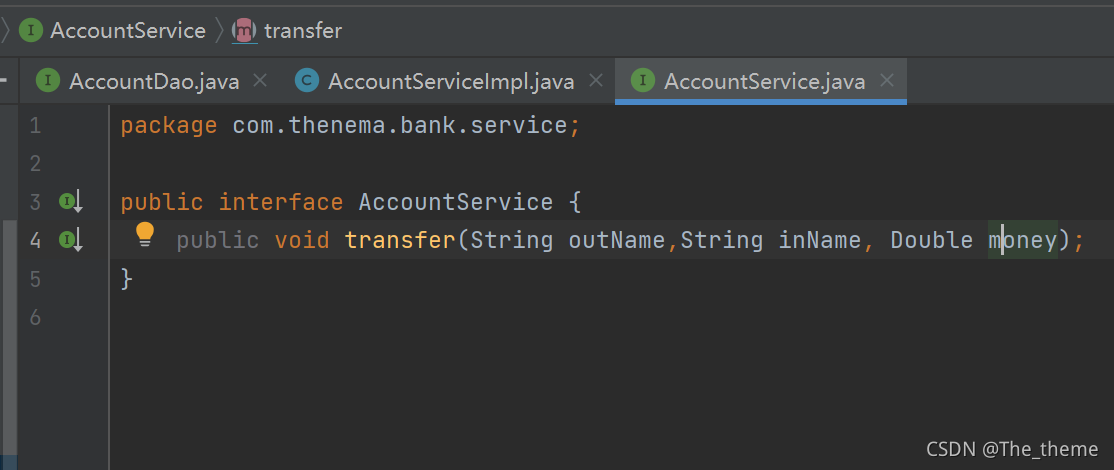Click the package name com.thenema.bank.service

[400, 126]
